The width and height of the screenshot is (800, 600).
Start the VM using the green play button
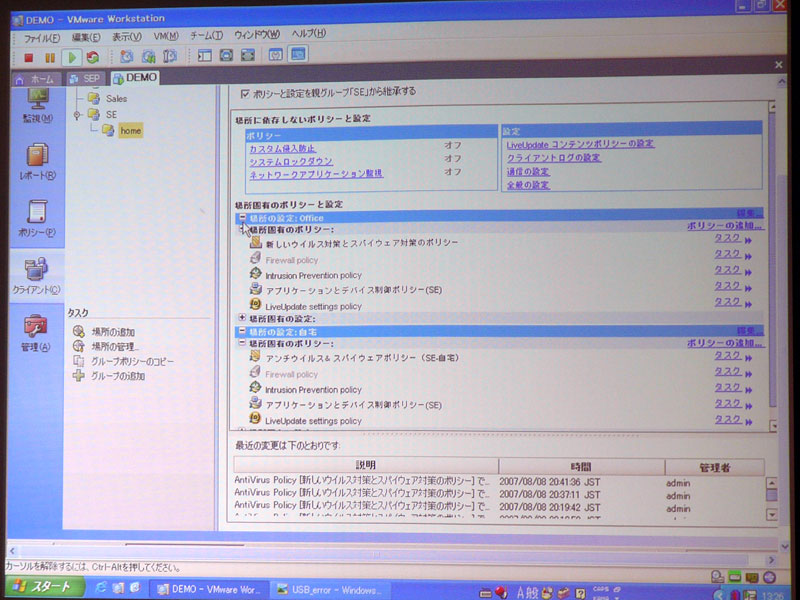tap(72, 57)
